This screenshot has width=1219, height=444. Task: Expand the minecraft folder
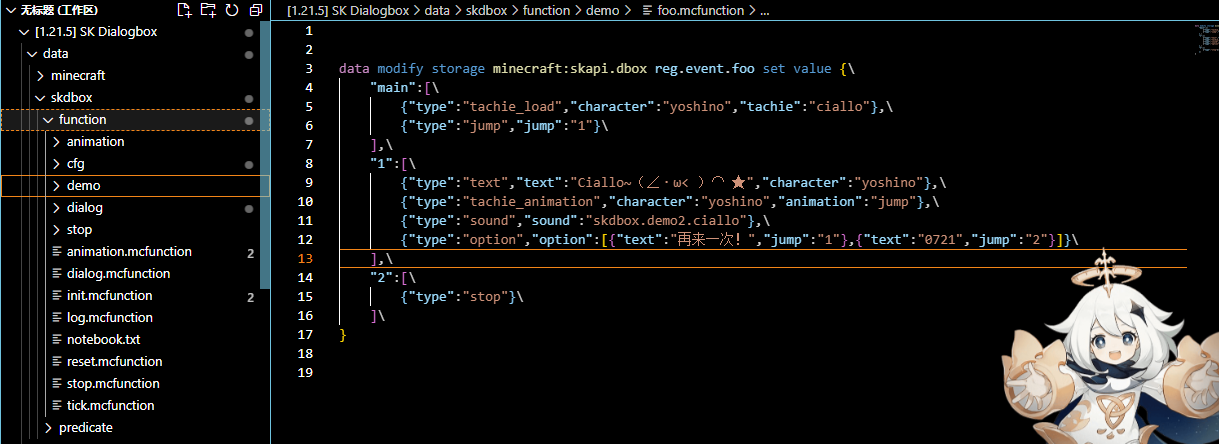tap(40, 76)
